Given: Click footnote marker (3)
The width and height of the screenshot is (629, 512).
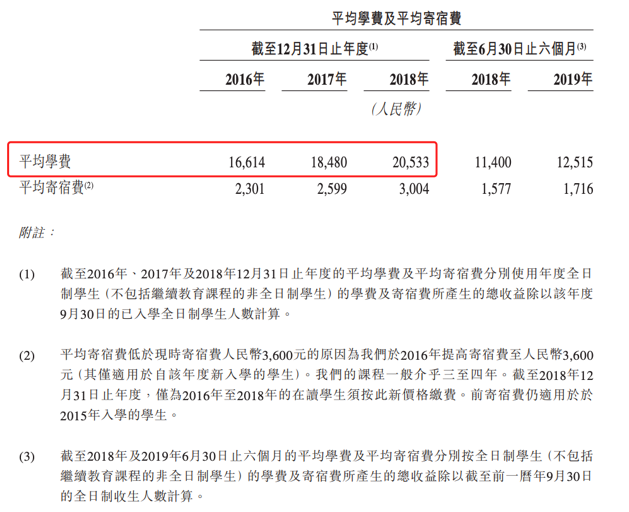Looking at the screenshot, I should (x=27, y=457).
